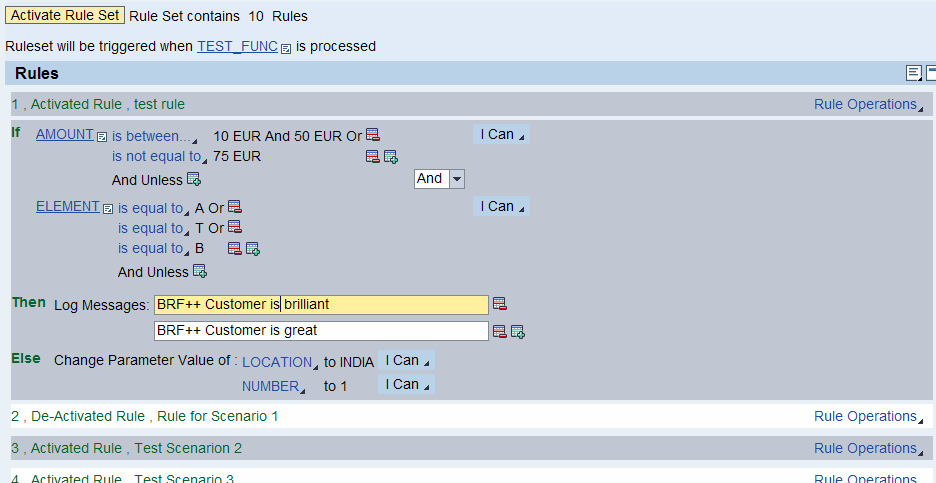Image resolution: width=936 pixels, height=483 pixels.
Task: Click the 'BRF++ Customer is great' field
Action: coord(320,330)
